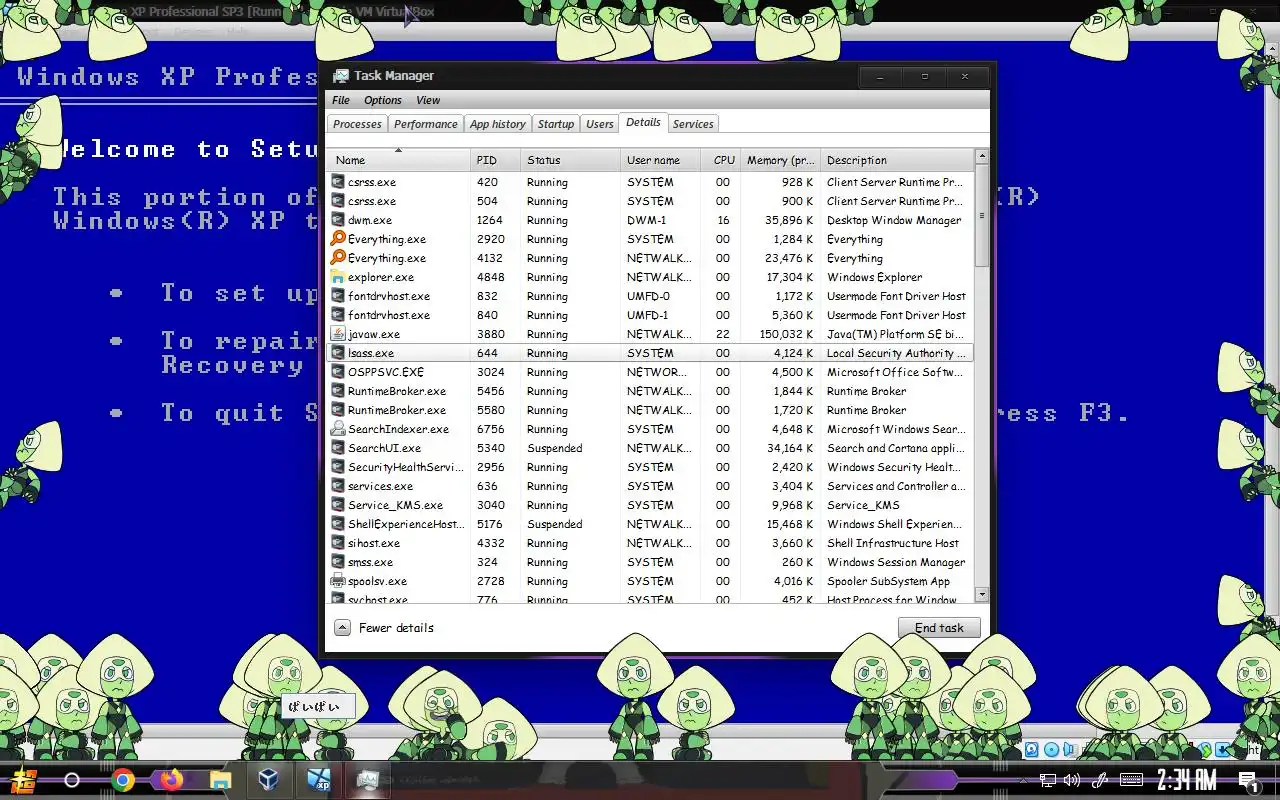Open File Explorer from taskbar
The width and height of the screenshot is (1280, 800).
[220, 780]
